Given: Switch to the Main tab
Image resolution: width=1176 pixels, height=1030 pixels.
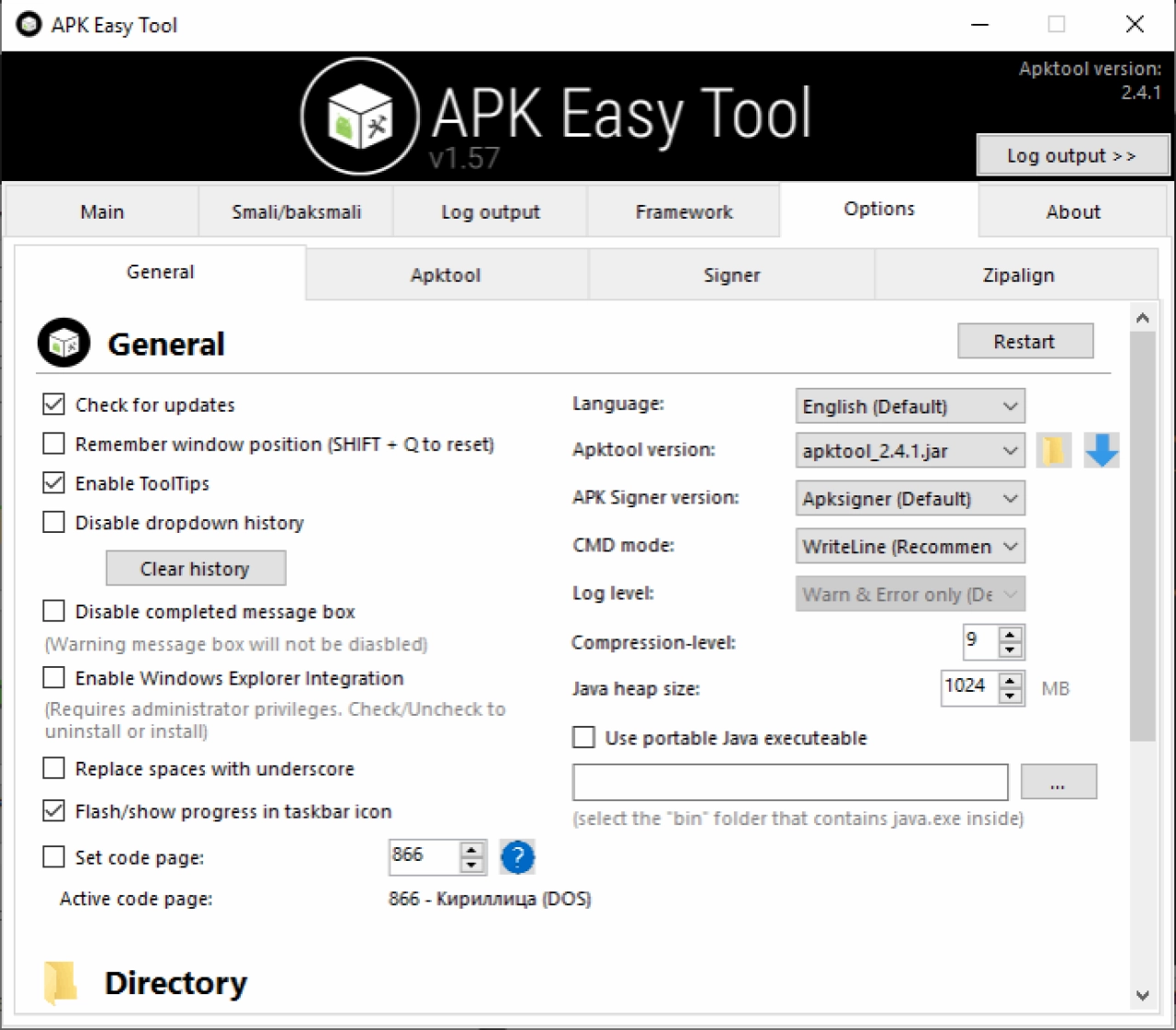Looking at the screenshot, I should tap(102, 211).
